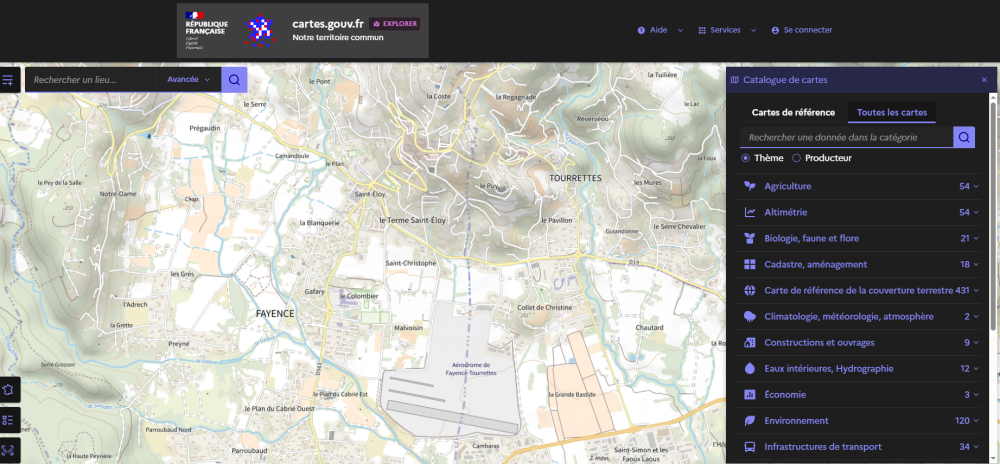Click the Se connecter user icon
Viewport: 1000px width, 464px height.
click(776, 30)
